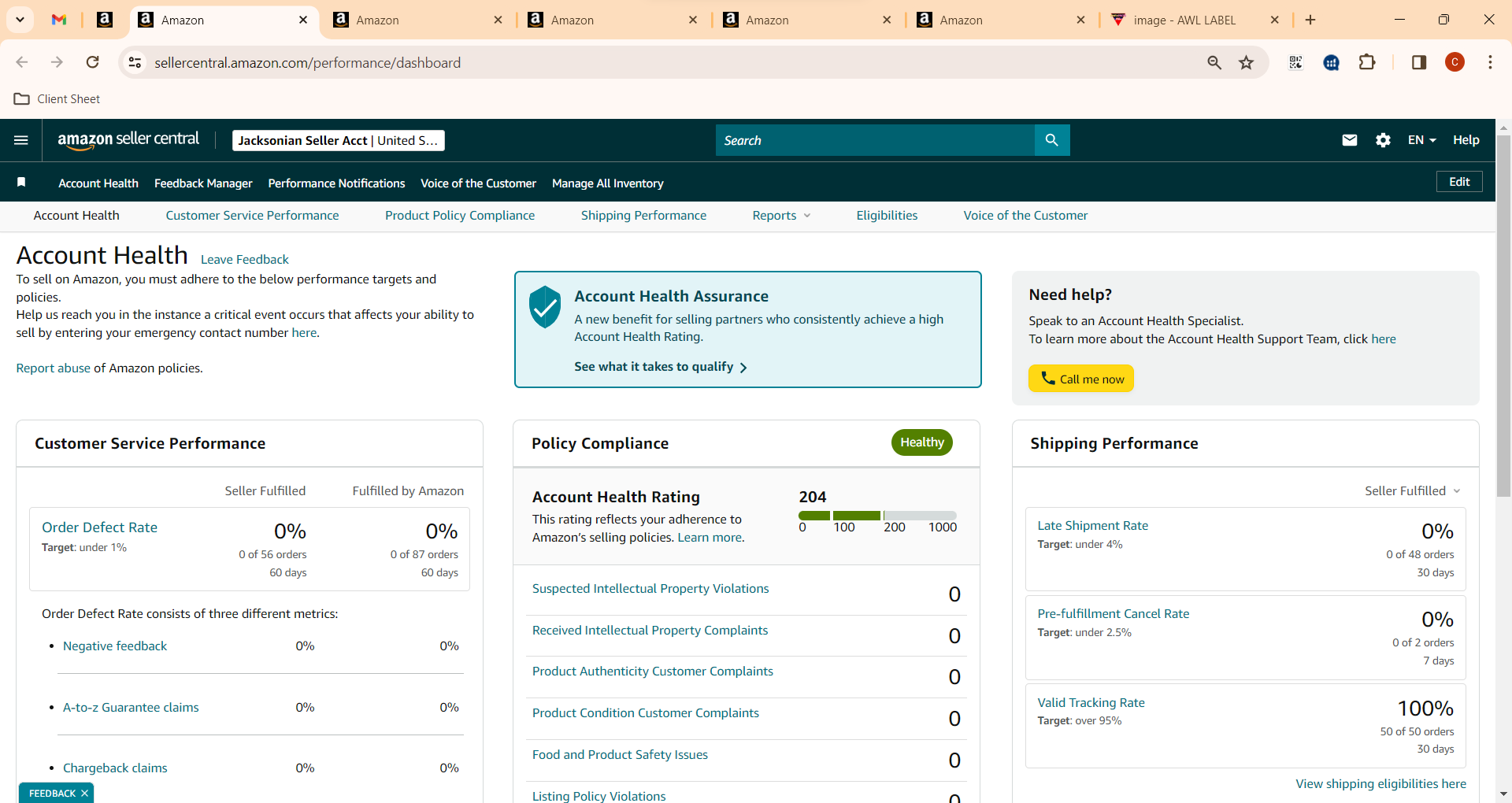The width and height of the screenshot is (1512, 803).
Task: Click the bookmark flag icon in navigation bar
Action: pyautogui.click(x=22, y=183)
